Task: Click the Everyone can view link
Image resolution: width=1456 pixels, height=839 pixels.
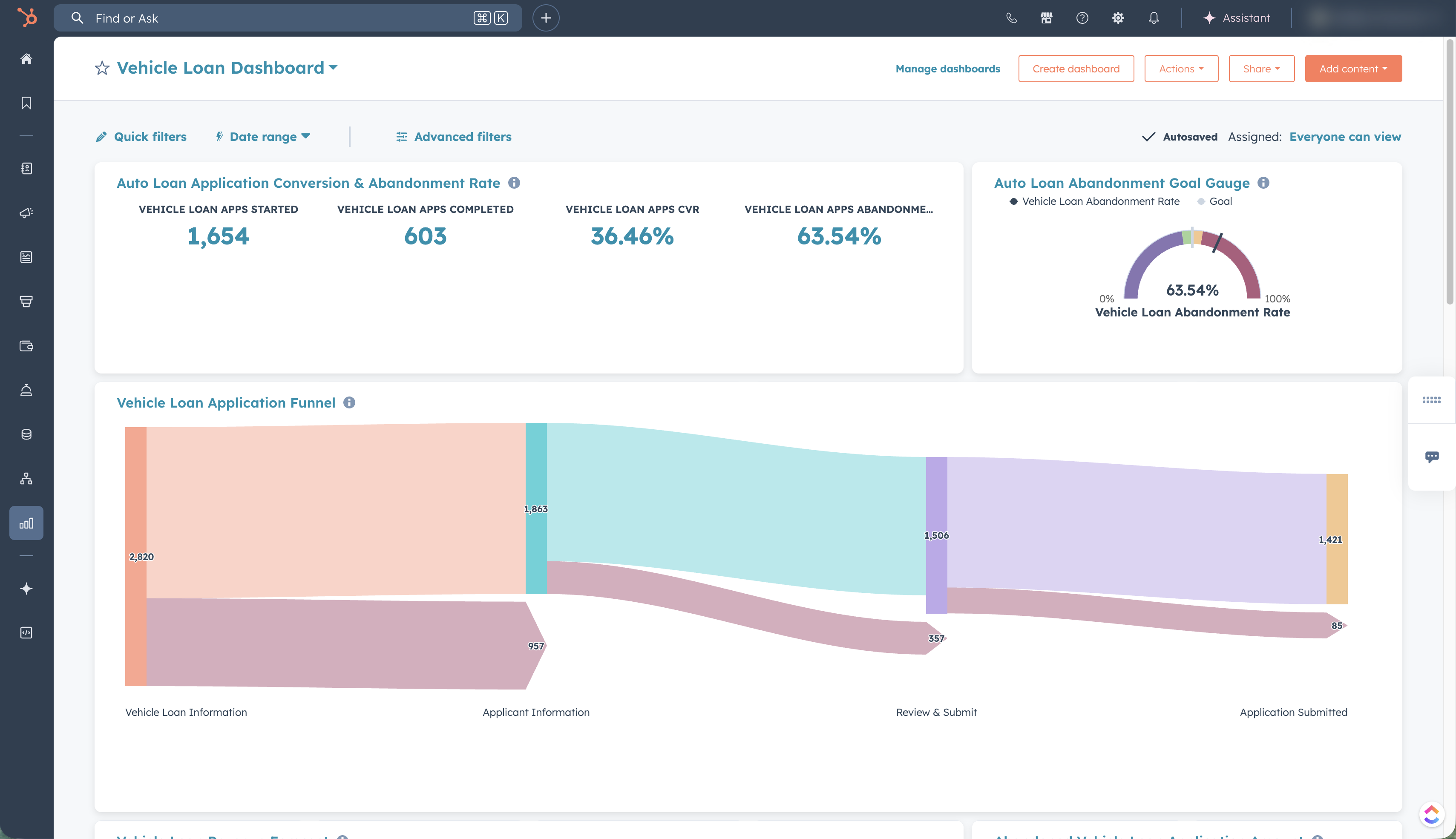Action: 1345,137
